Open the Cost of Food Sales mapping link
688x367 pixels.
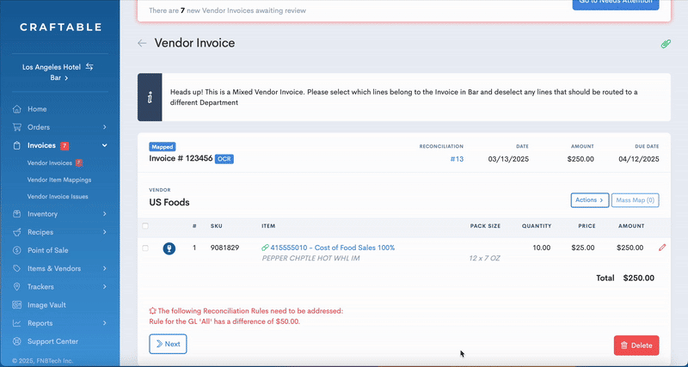[x=333, y=248]
